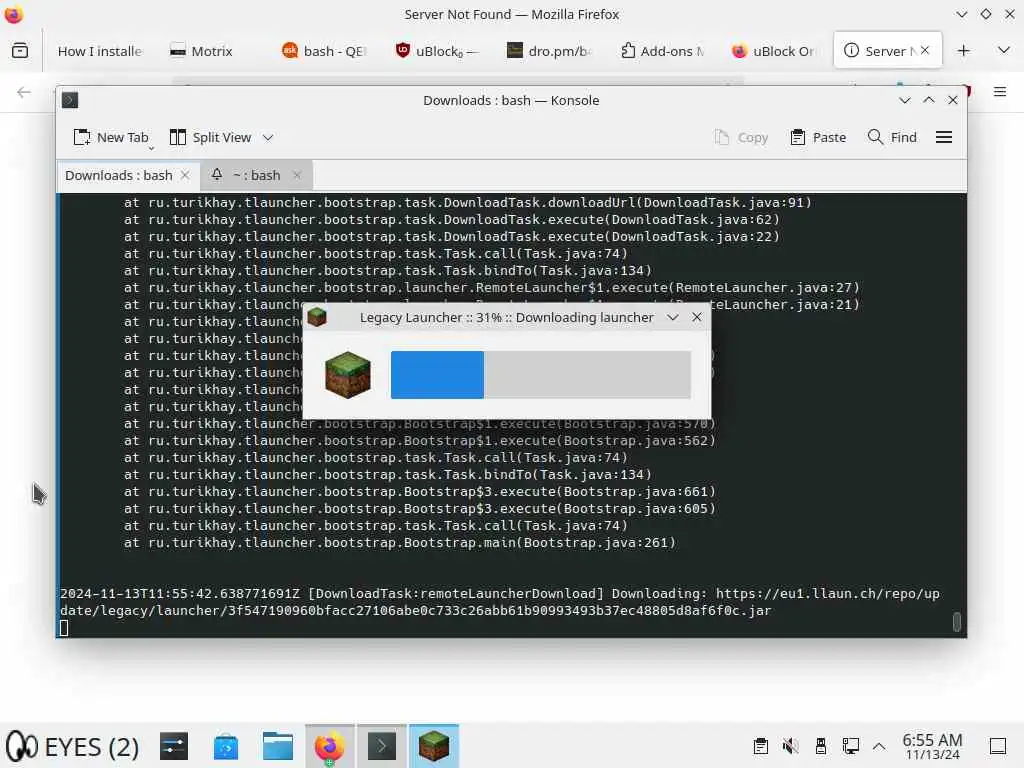Screen dimensions: 1024x768
Task: Click Copy in Konsole toolbar
Action: pyautogui.click(x=741, y=137)
